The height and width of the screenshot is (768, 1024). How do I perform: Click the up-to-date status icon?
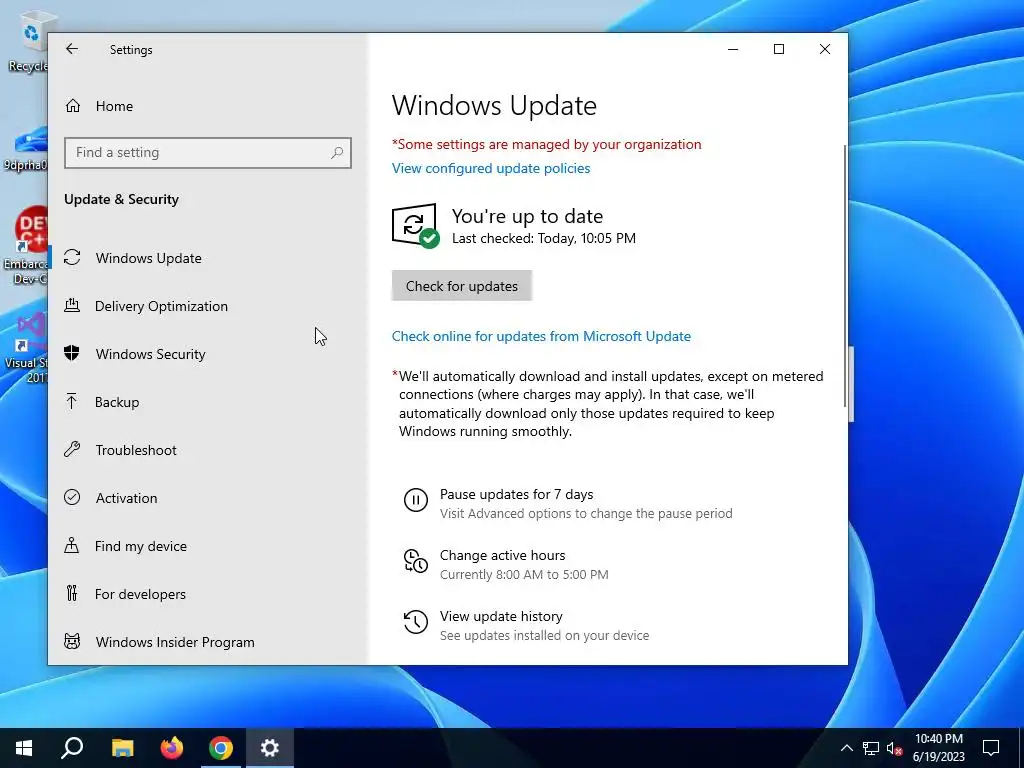(415, 226)
